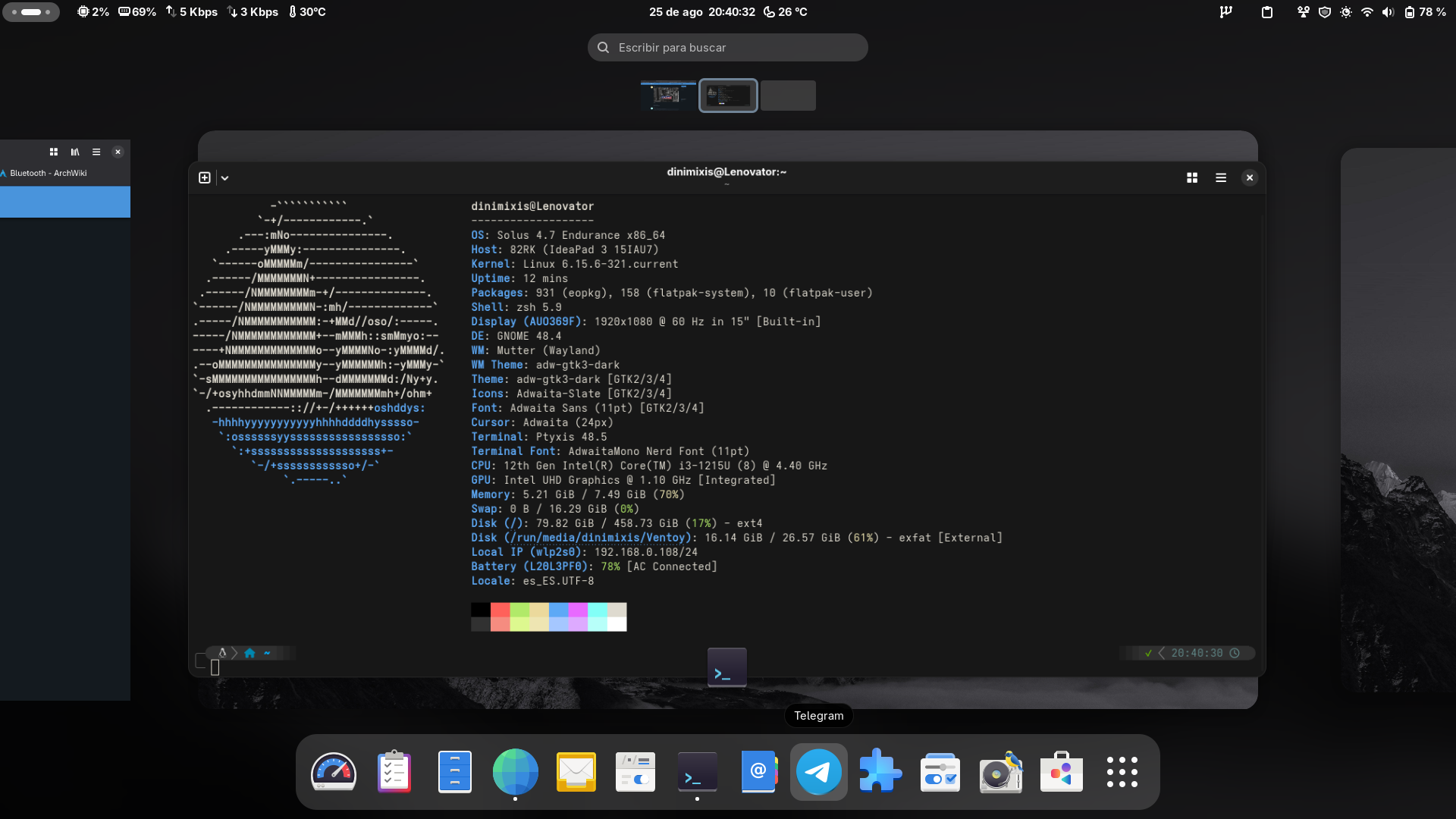Screen dimensions: 1456x819
Task: Expand the terminal new tab profile dropdown arrow
Action: pos(225,178)
